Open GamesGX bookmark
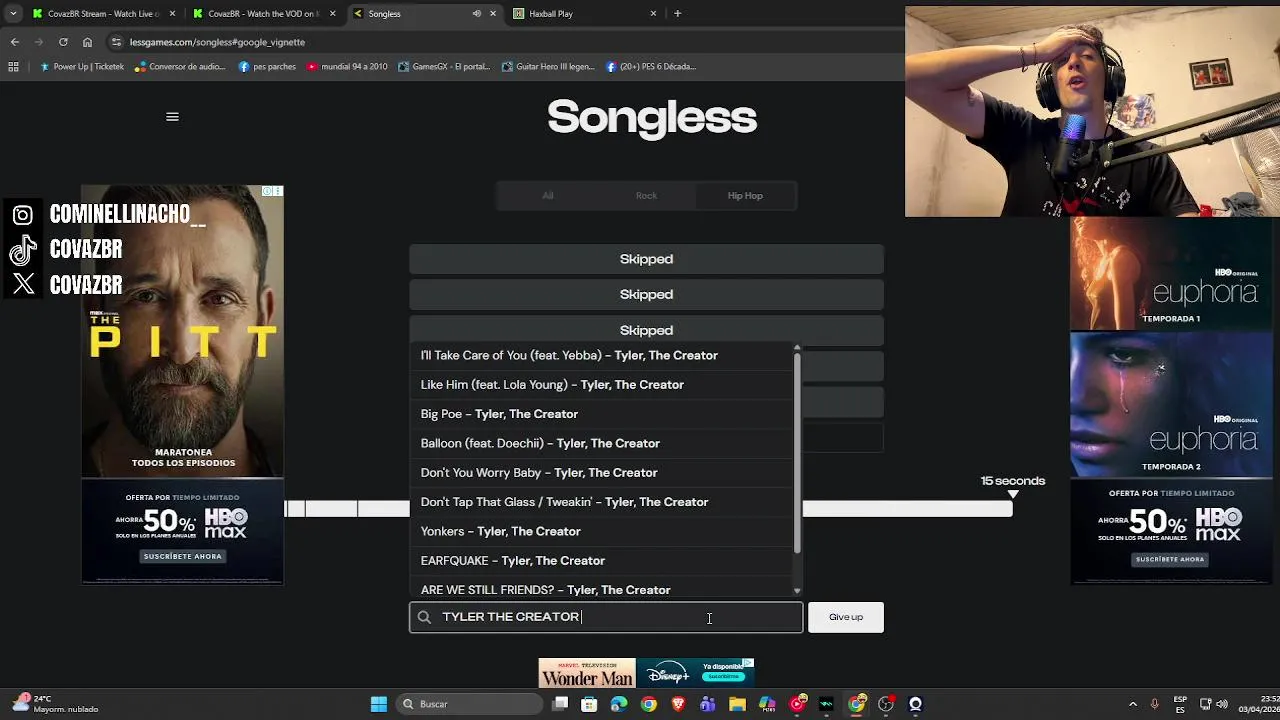This screenshot has width=1280, height=720. (444, 67)
